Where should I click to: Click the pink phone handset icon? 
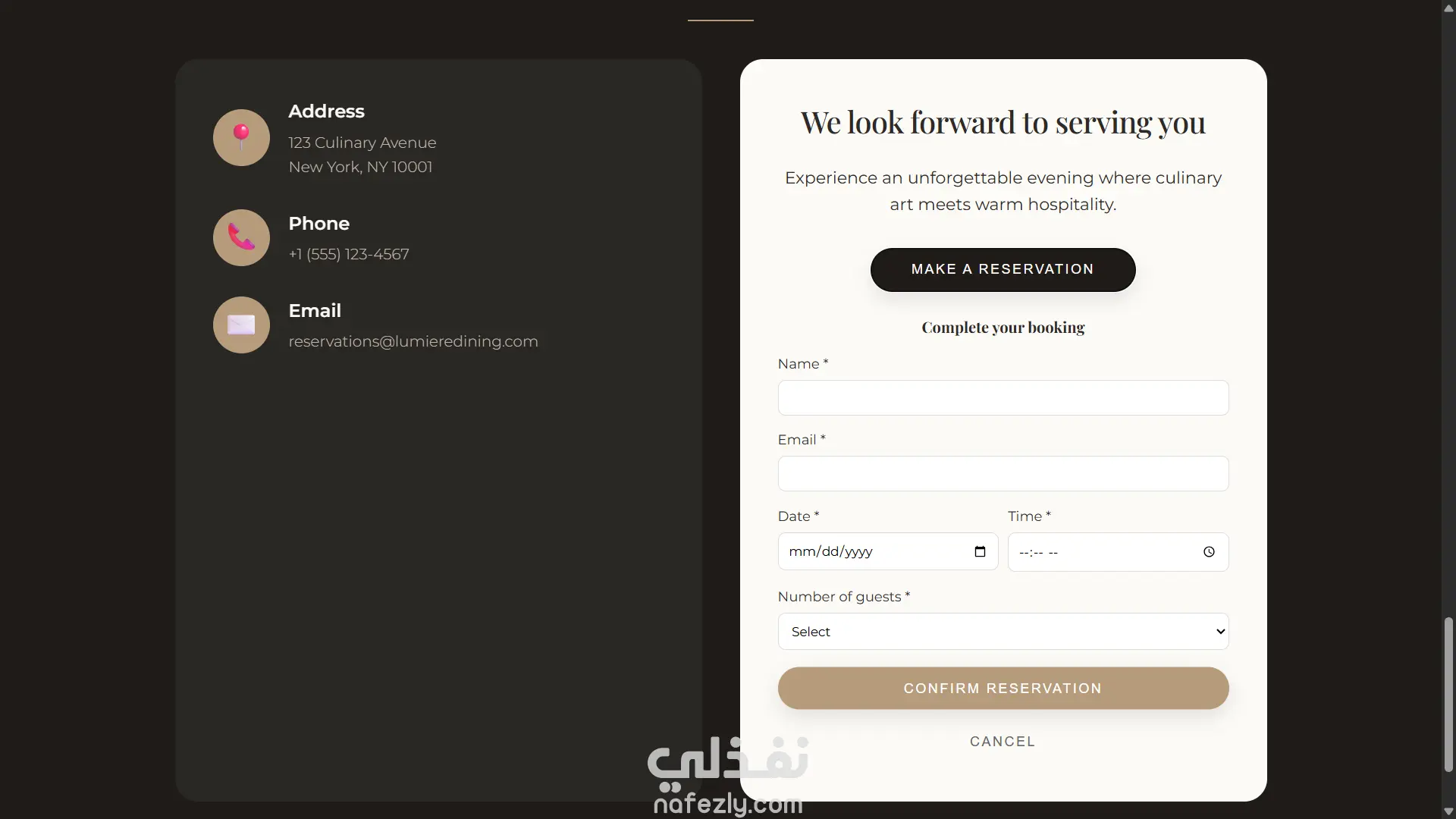point(241,238)
